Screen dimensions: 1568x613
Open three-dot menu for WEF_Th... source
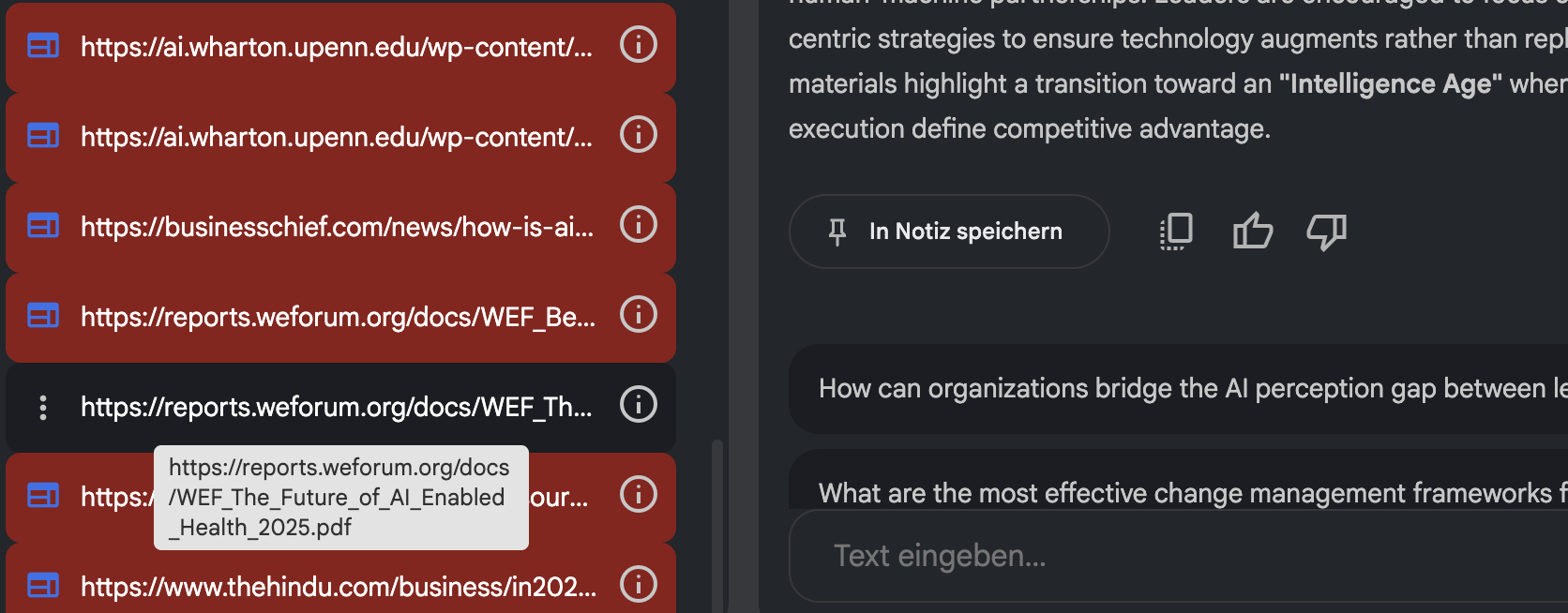click(x=43, y=407)
